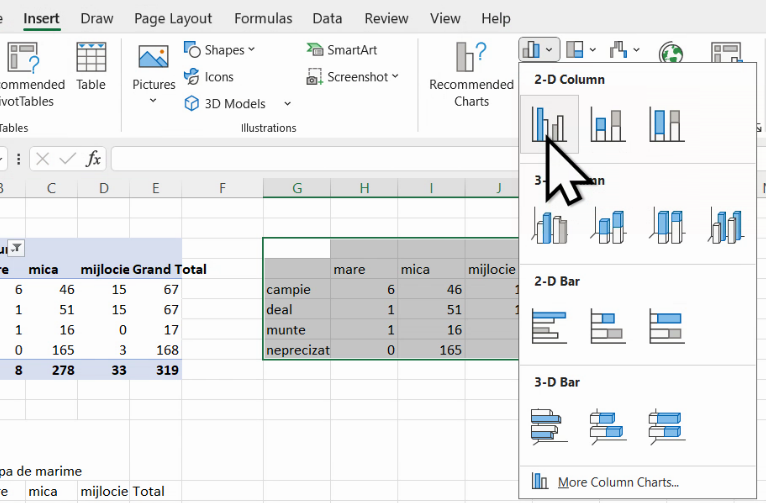Switch to the Formulas tab
The height and width of the screenshot is (503, 766).
pos(263,18)
